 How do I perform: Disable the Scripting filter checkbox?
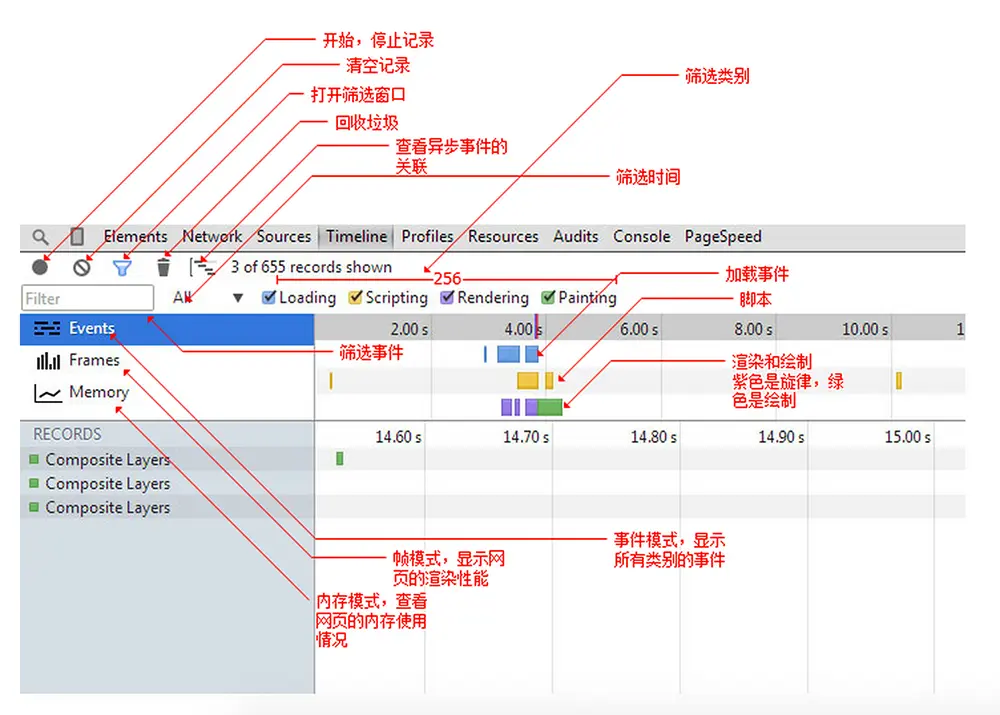pos(354,297)
